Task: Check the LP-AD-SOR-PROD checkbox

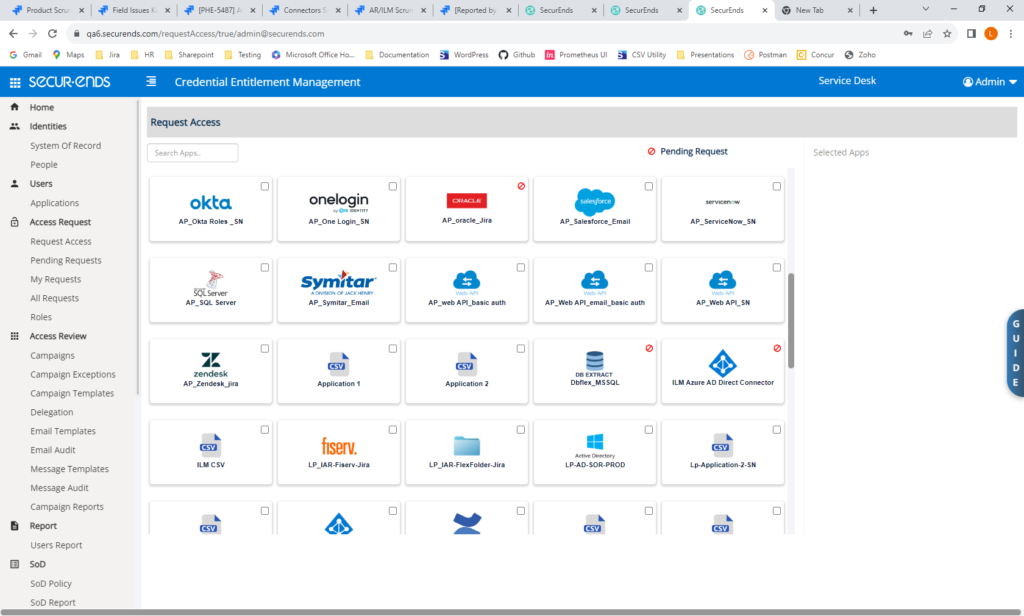Action: click(648, 430)
